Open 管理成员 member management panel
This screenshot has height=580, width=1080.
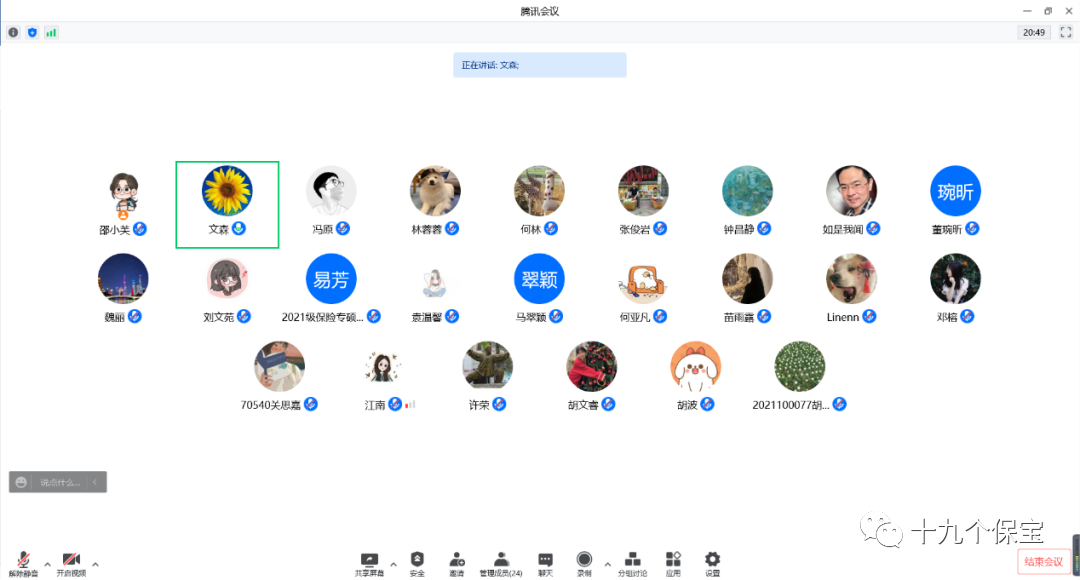click(500, 563)
